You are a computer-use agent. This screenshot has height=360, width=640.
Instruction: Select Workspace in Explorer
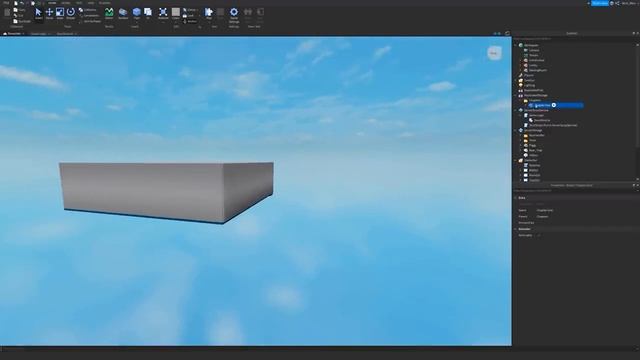point(531,45)
